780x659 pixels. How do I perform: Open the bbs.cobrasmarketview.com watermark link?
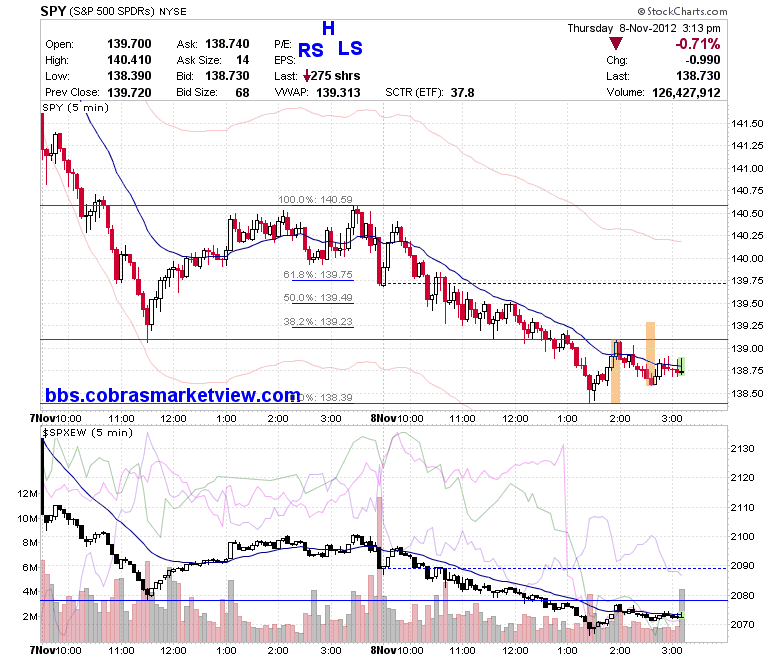coord(173,395)
